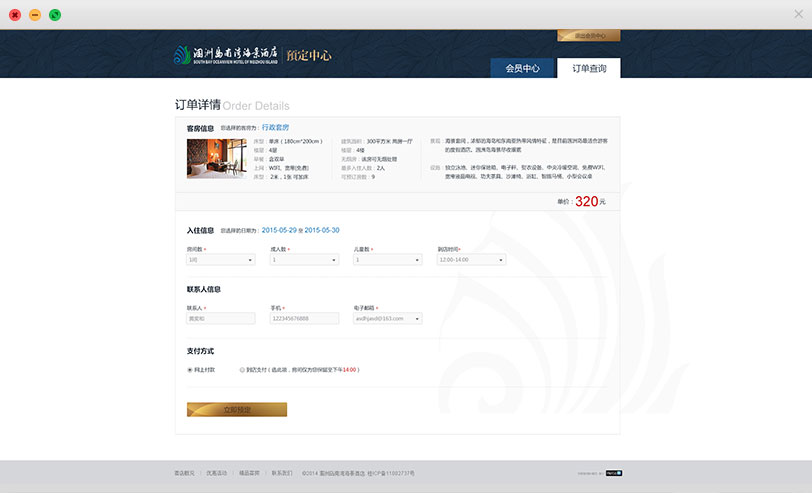Select the 到店支付 pay-at-hotel option

[x=242, y=369]
